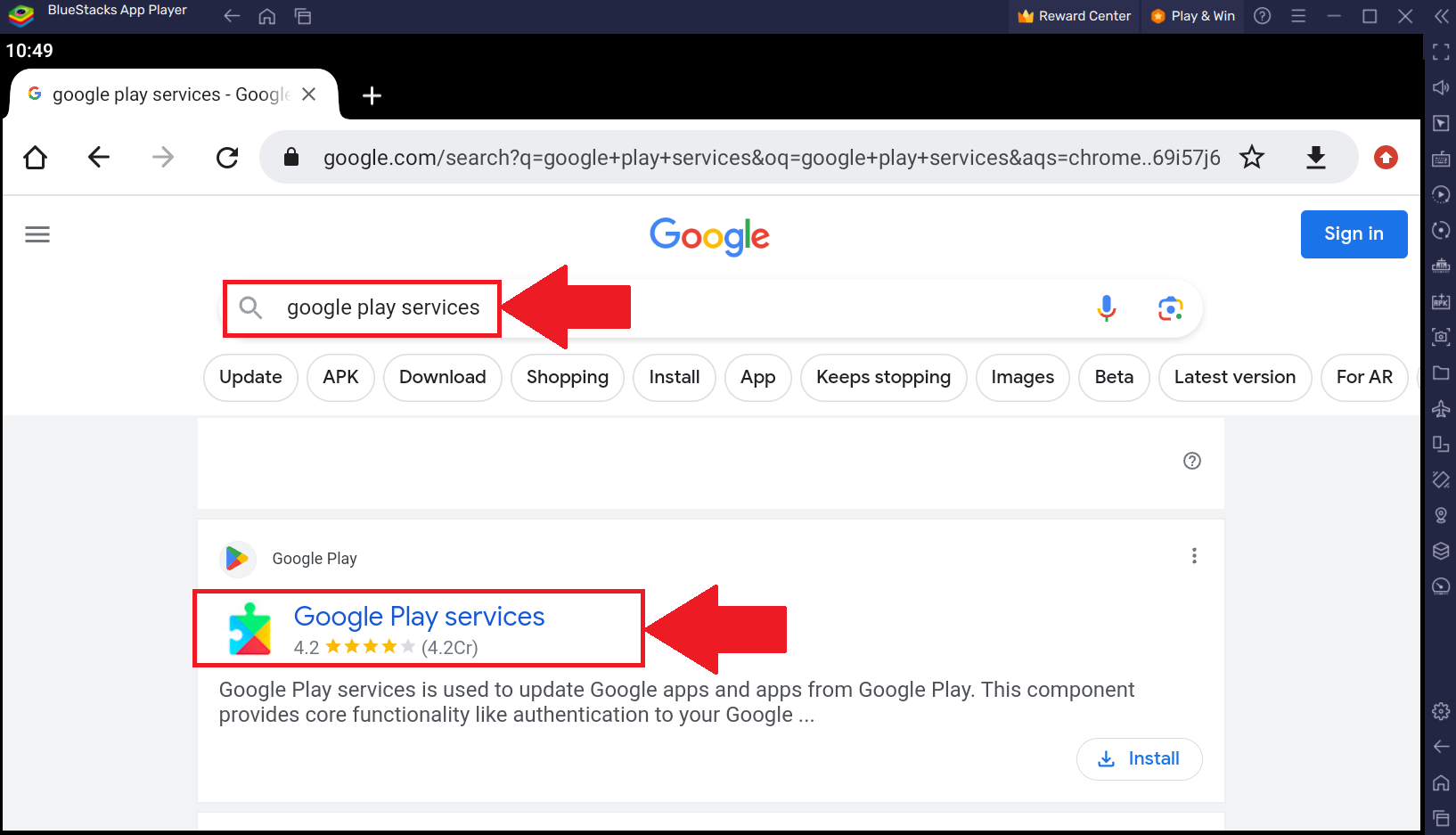Viewport: 1456px width, 835px height.
Task: Select the Beta filter chip
Action: click(x=1114, y=378)
